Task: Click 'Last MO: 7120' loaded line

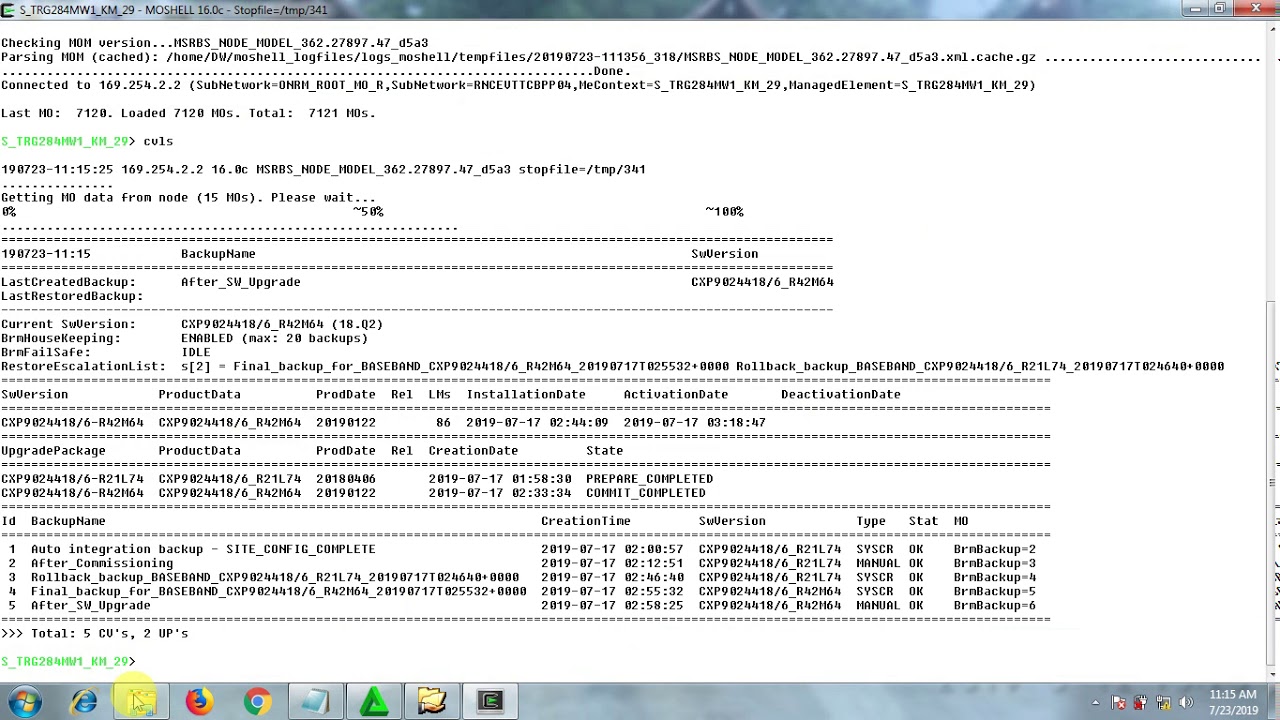Action: (188, 113)
